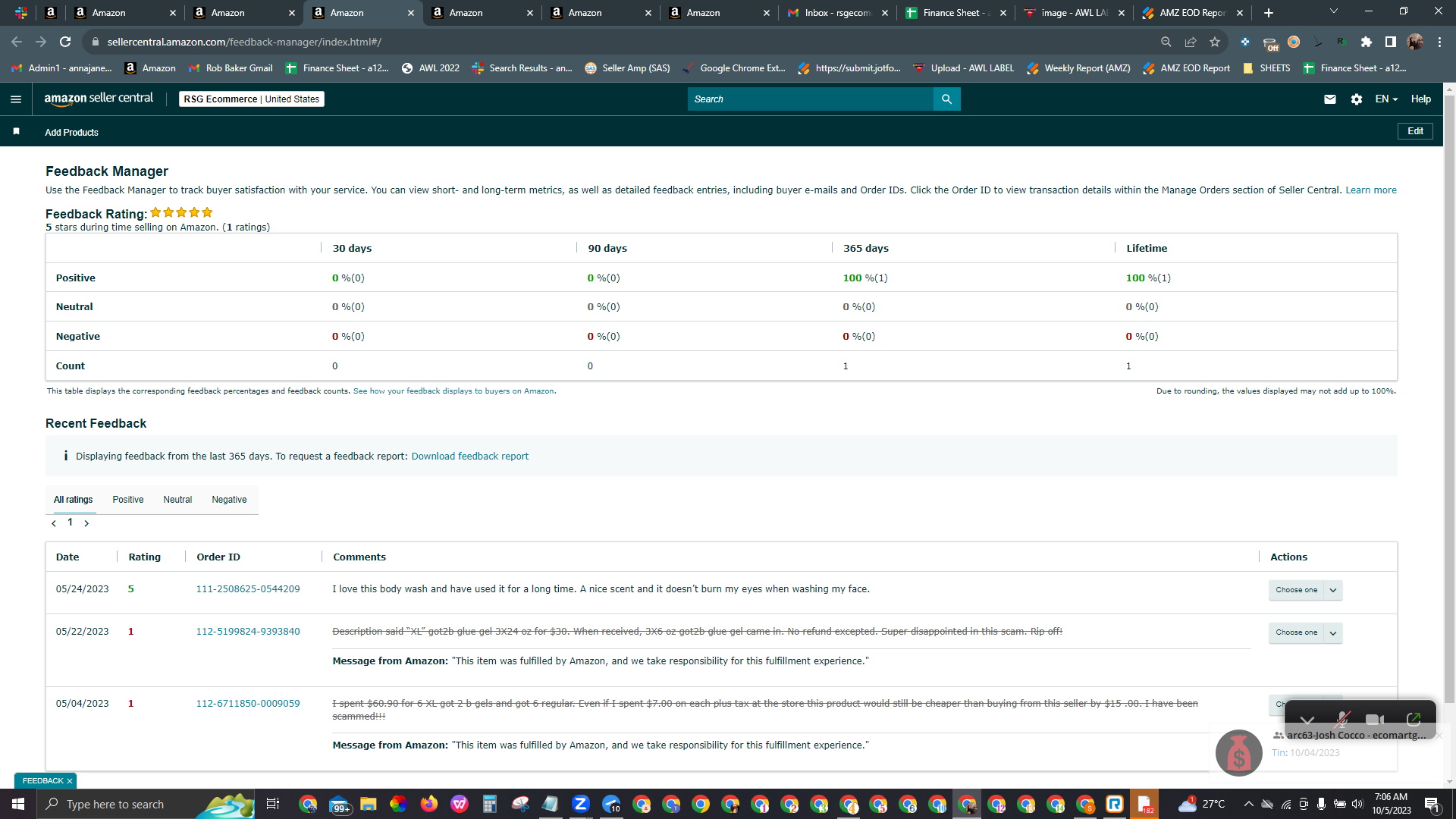This screenshot has width=1456, height=819.
Task: Open the SHEETS bookmark folder
Action: click(x=1266, y=68)
